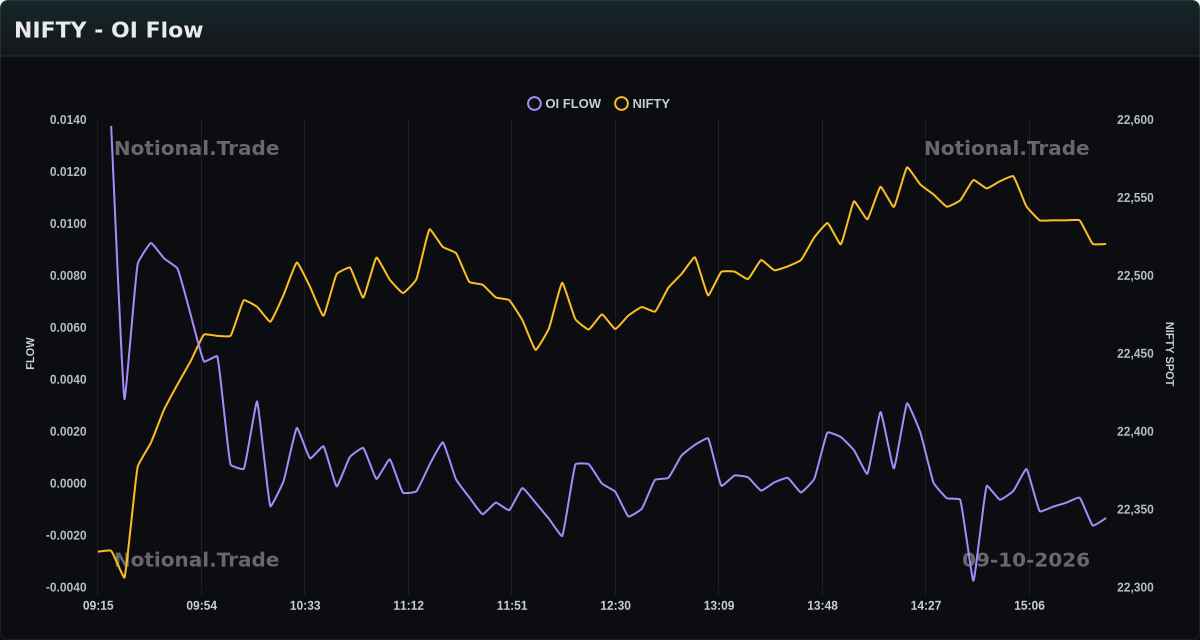
Task: Click the -0.0040 flow axis value
Action: click(x=66, y=588)
